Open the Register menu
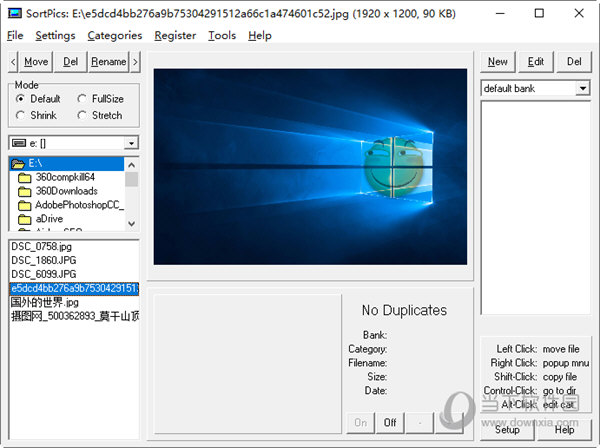 tap(175, 35)
